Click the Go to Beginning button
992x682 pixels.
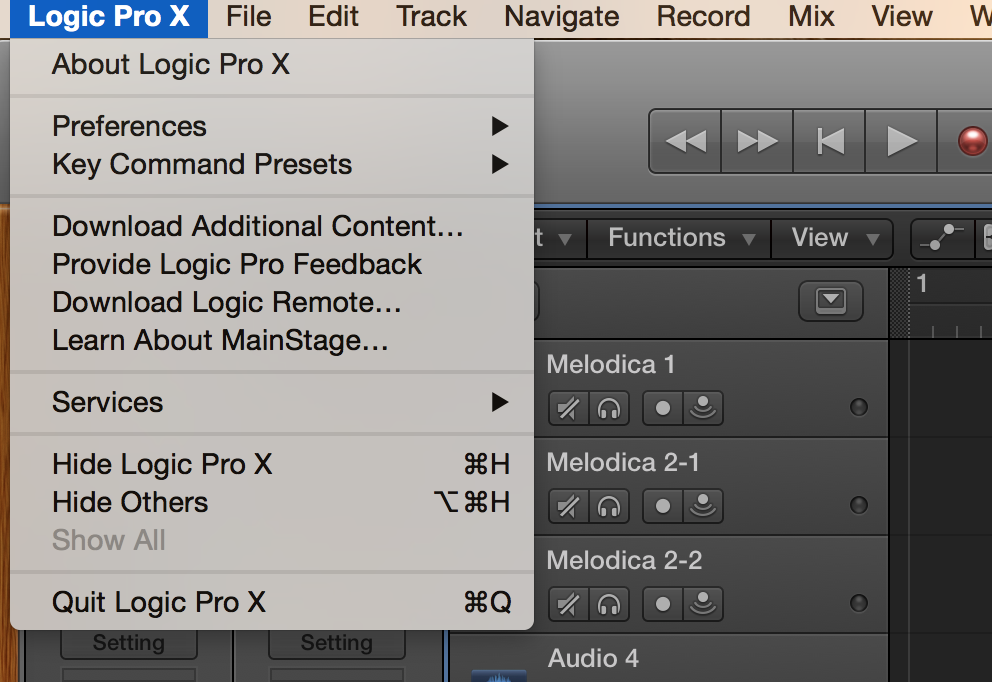829,142
